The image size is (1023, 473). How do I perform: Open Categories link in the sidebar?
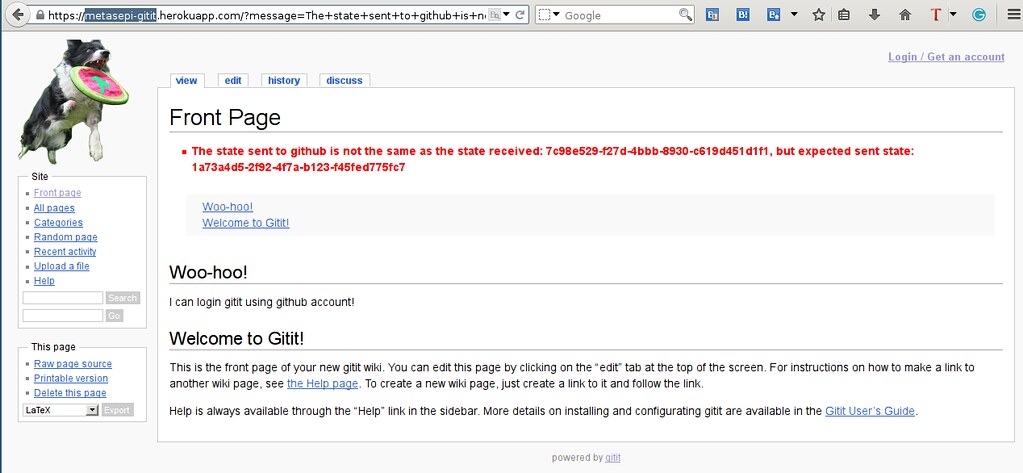(x=58, y=222)
